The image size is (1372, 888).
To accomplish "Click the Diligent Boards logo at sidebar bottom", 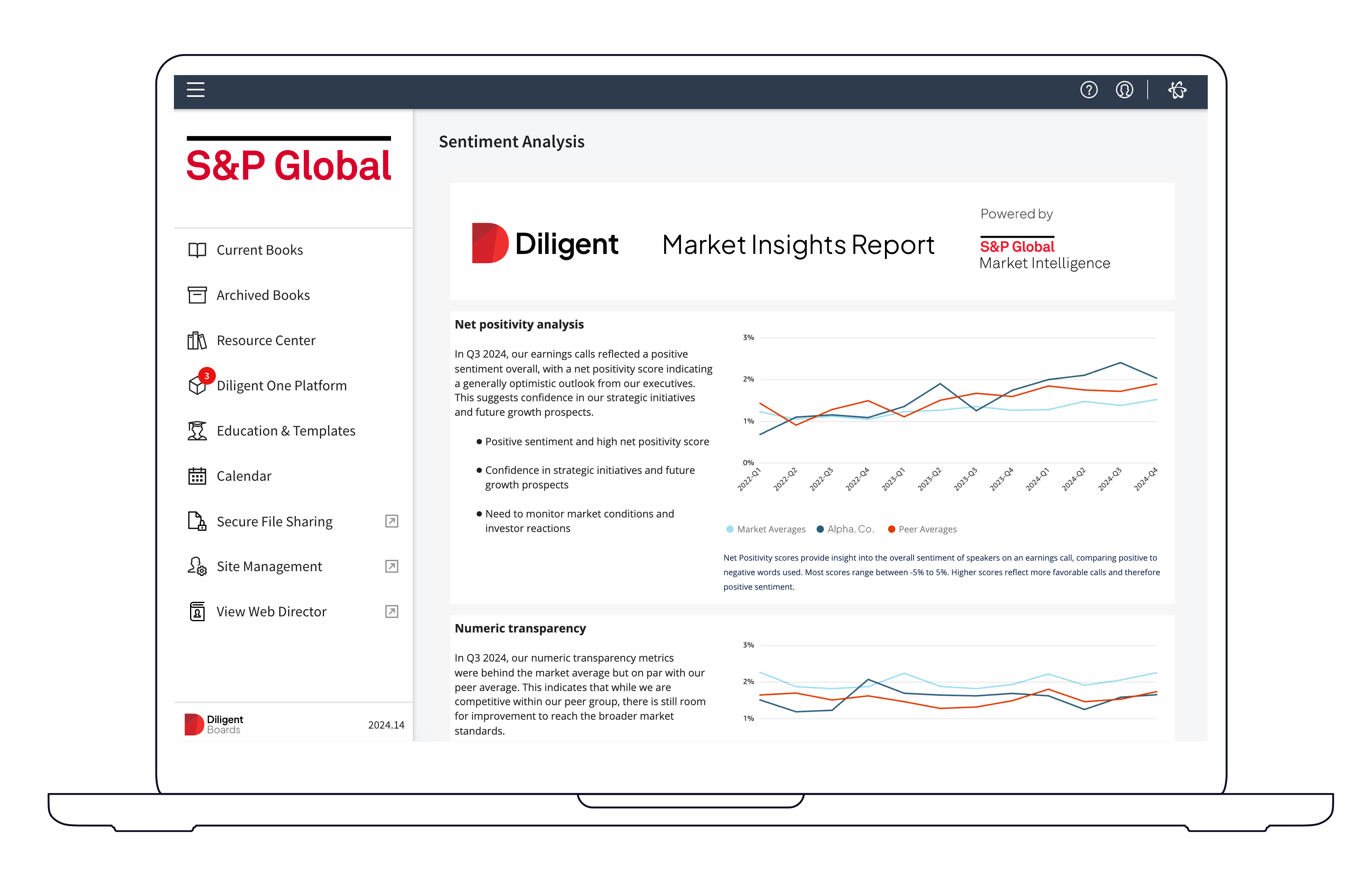I will tap(214, 725).
